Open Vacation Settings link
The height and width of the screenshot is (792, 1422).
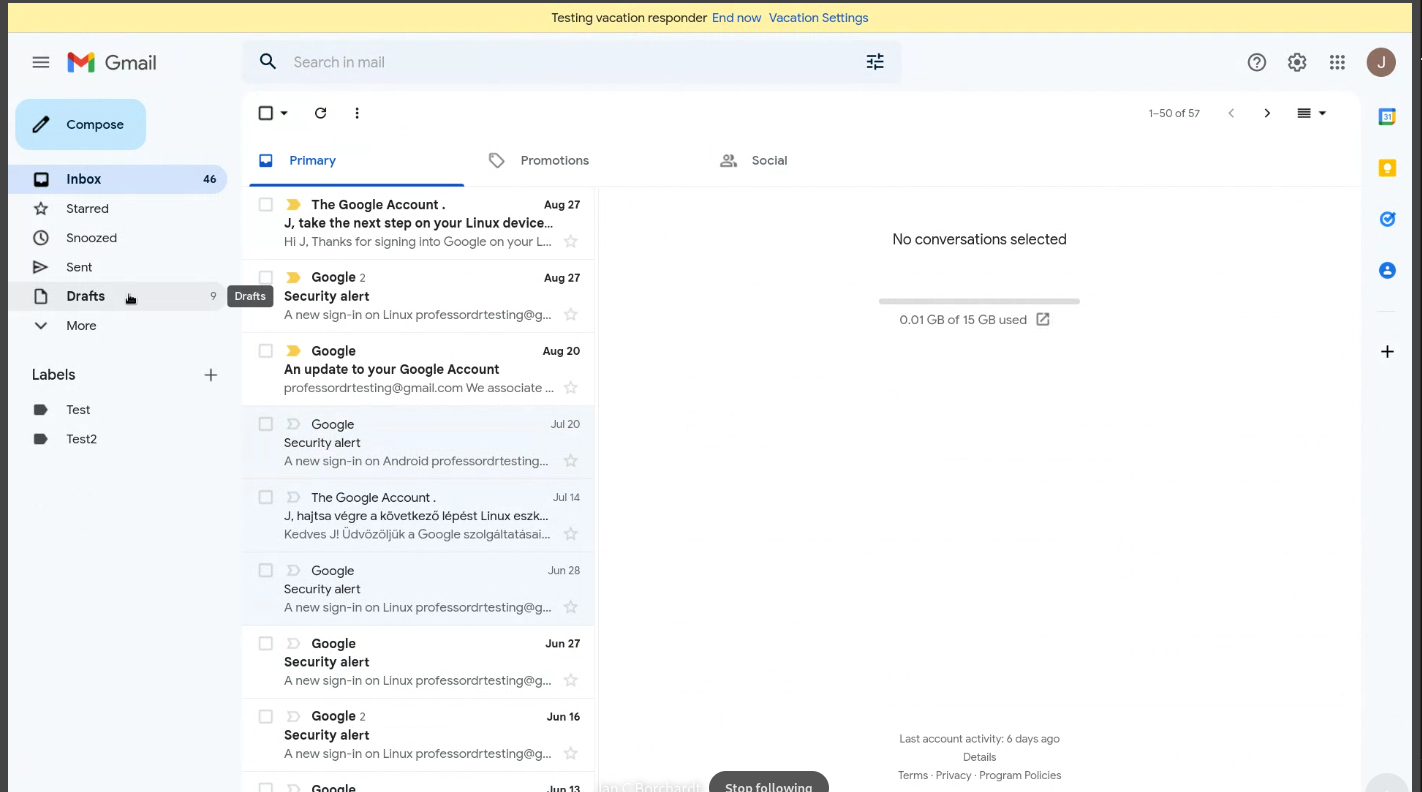[818, 18]
